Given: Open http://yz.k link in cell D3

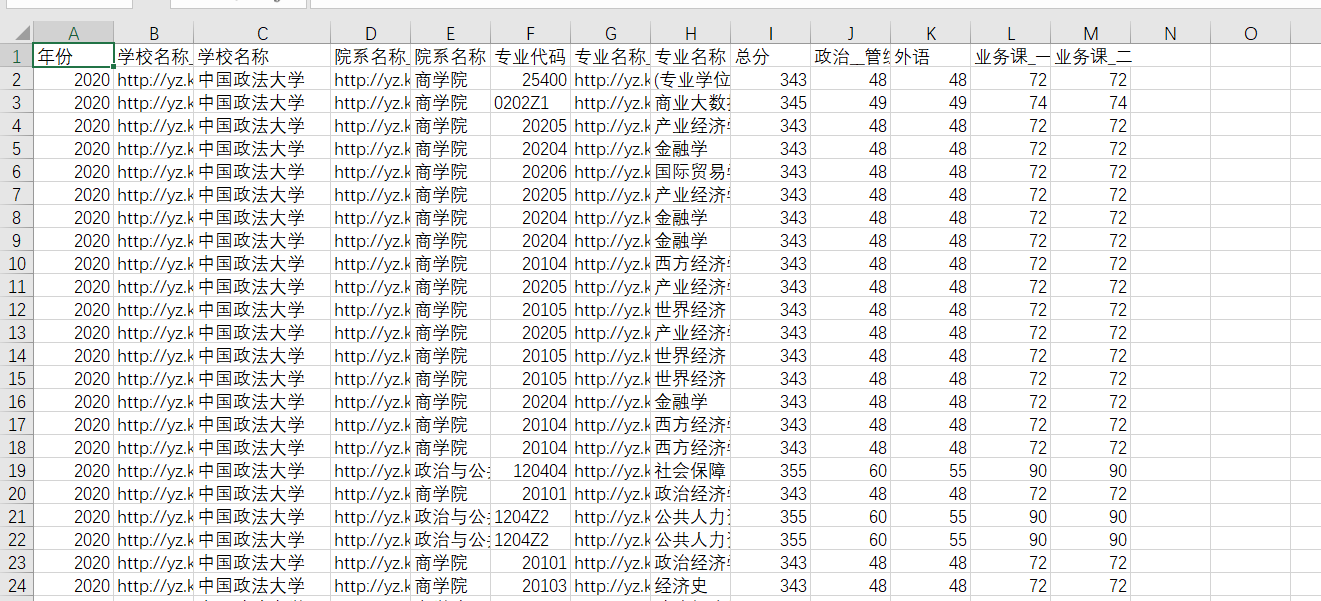Looking at the screenshot, I should click(x=371, y=102).
